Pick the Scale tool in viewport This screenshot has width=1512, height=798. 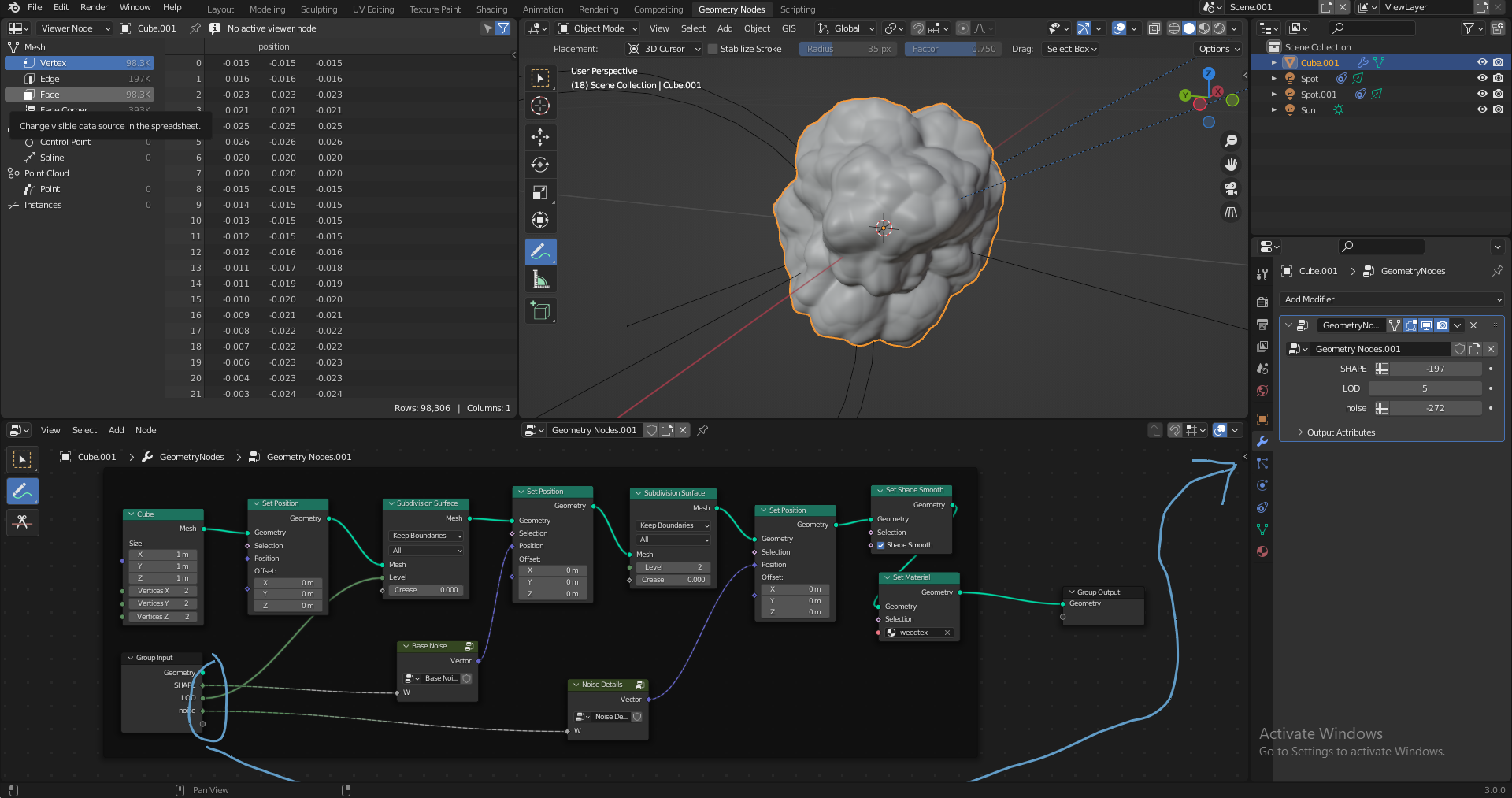(540, 192)
